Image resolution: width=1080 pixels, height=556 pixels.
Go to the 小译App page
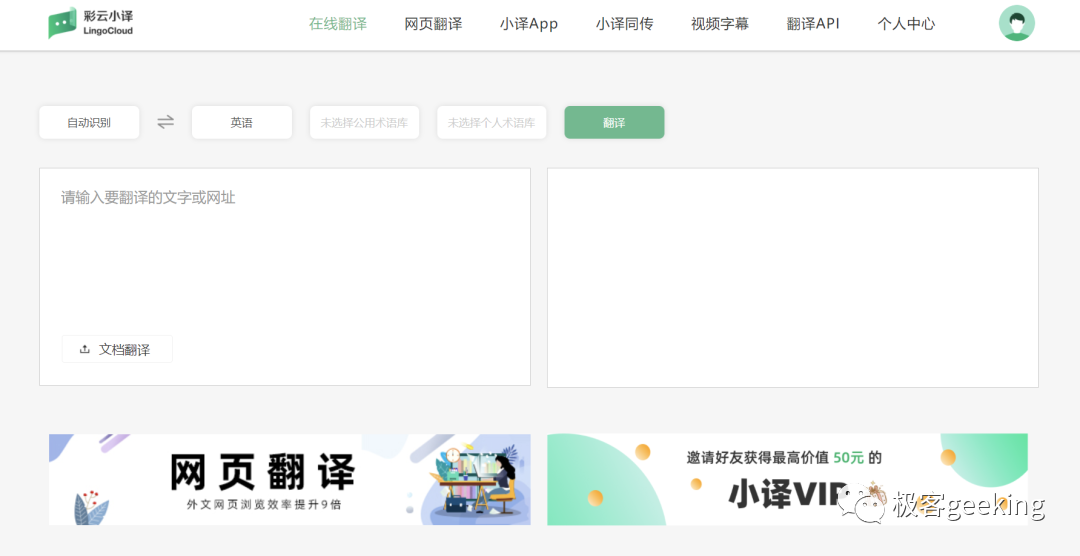528,24
